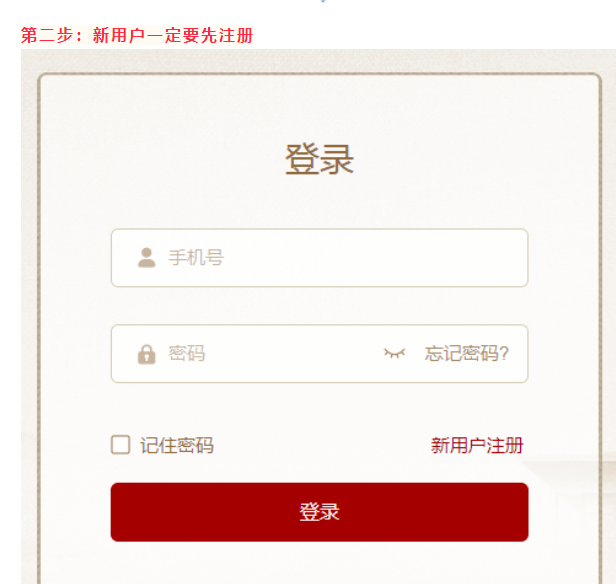616x584 pixels.
Task: Click the person icon in the phone field
Action: coord(146,258)
